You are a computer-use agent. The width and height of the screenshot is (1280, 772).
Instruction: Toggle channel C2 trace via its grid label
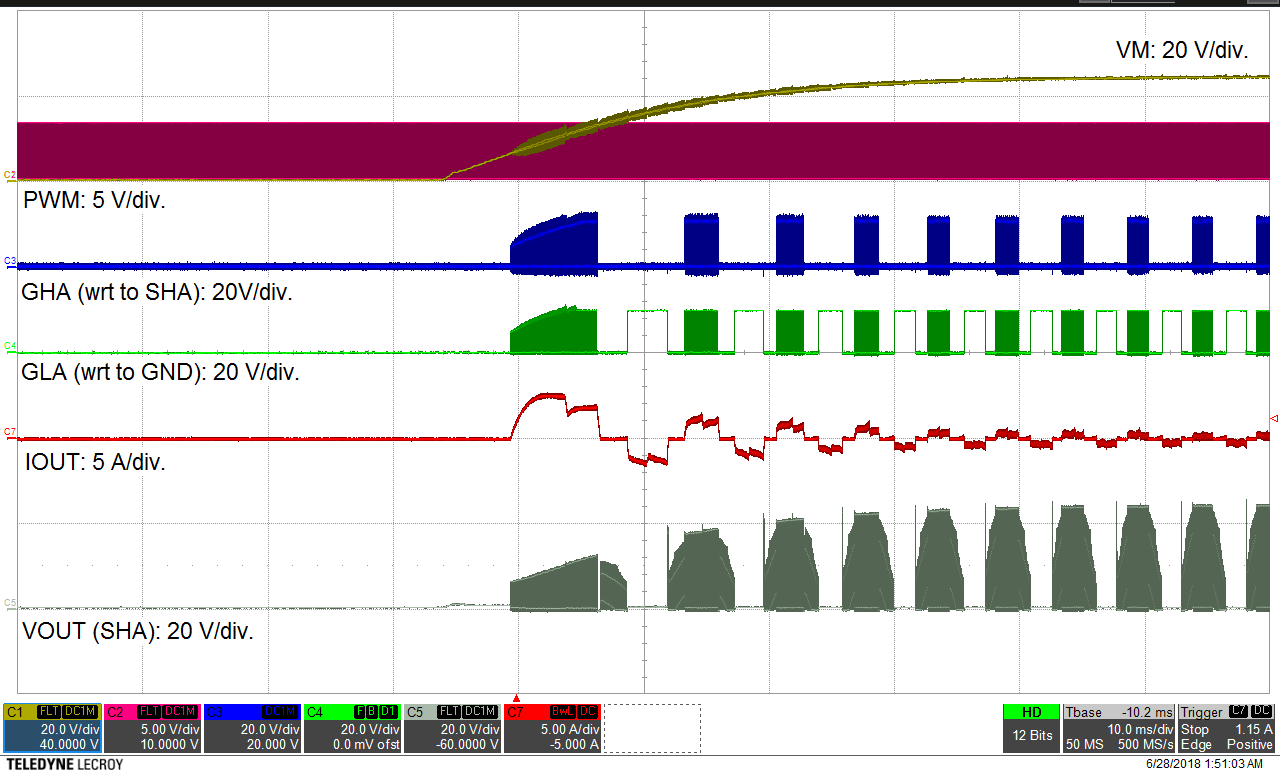(x=8, y=174)
